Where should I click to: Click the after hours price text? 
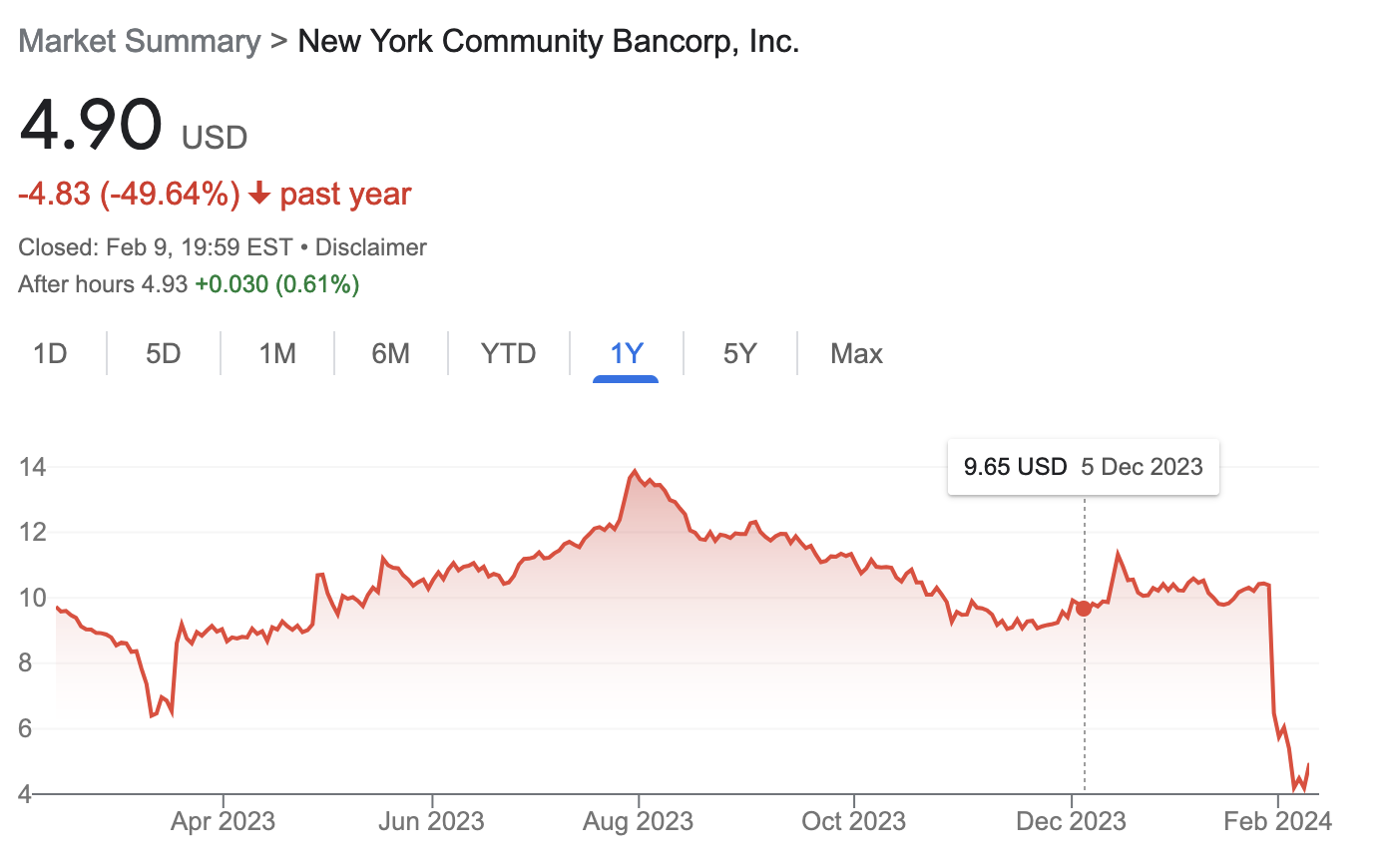coord(189,284)
